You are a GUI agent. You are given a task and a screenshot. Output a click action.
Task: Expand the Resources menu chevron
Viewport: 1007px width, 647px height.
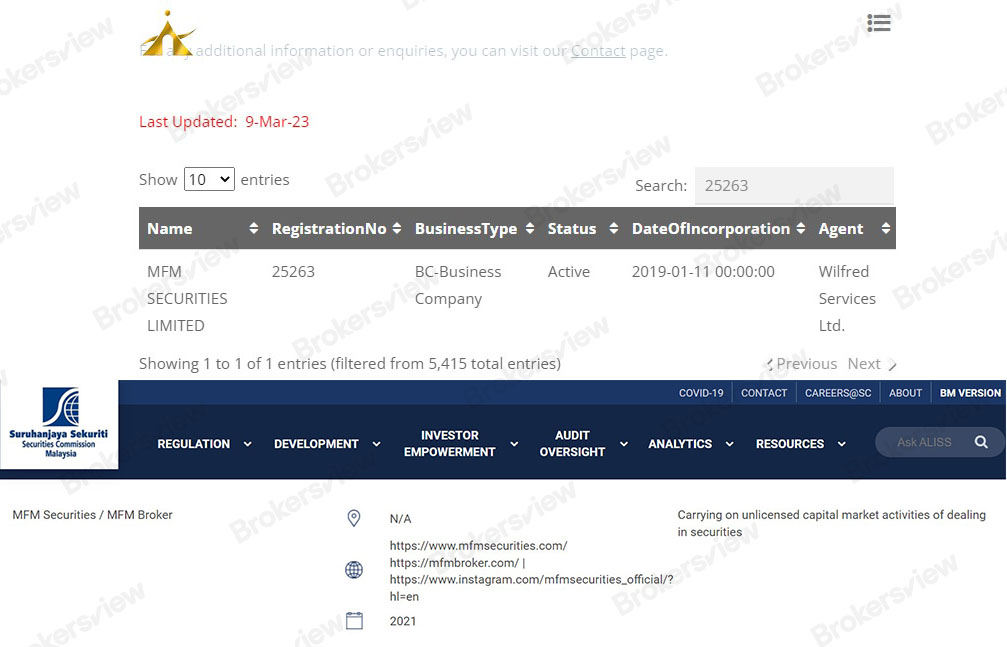click(x=841, y=444)
